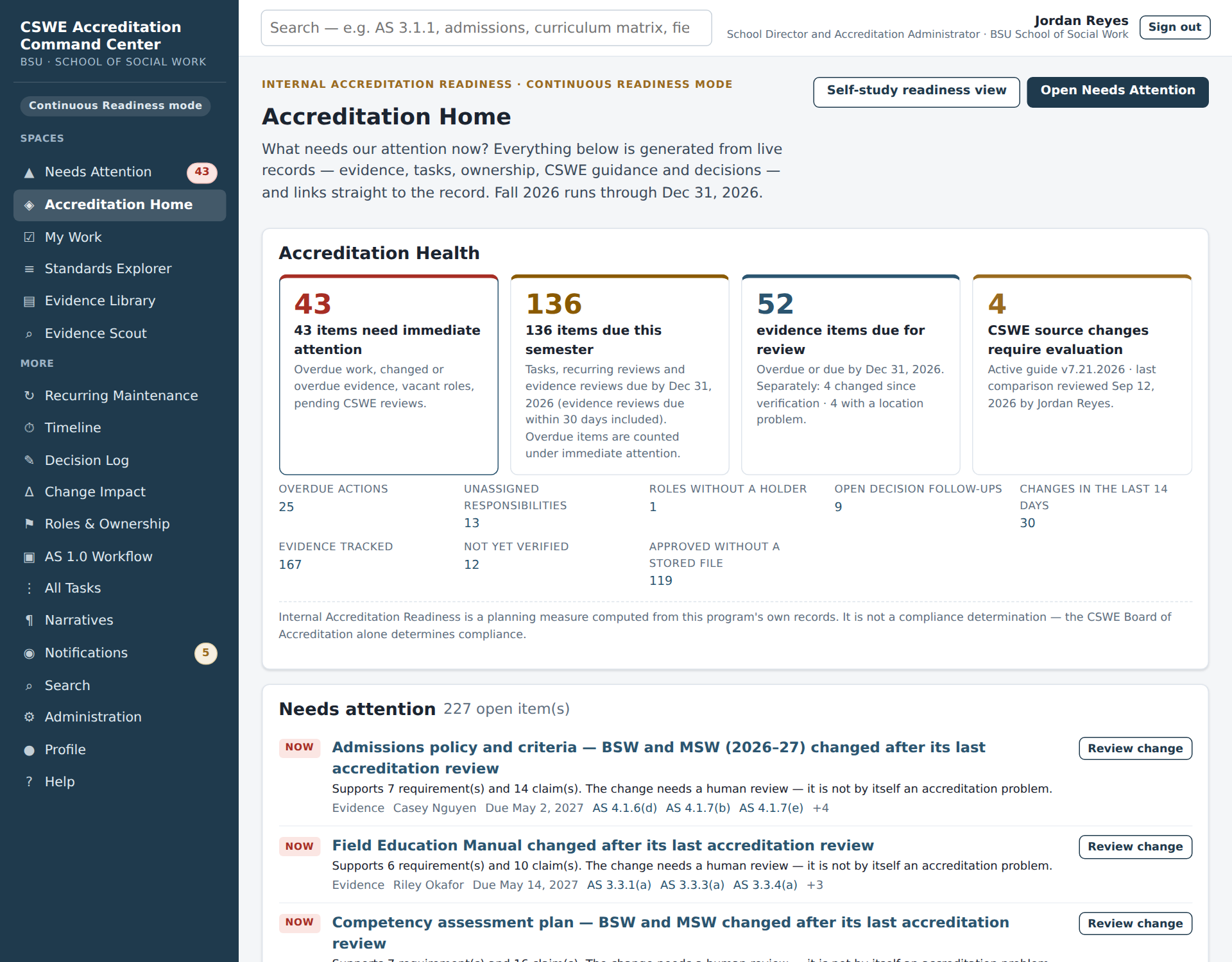
Task: Click the Roles & Ownership flag icon
Action: click(29, 524)
